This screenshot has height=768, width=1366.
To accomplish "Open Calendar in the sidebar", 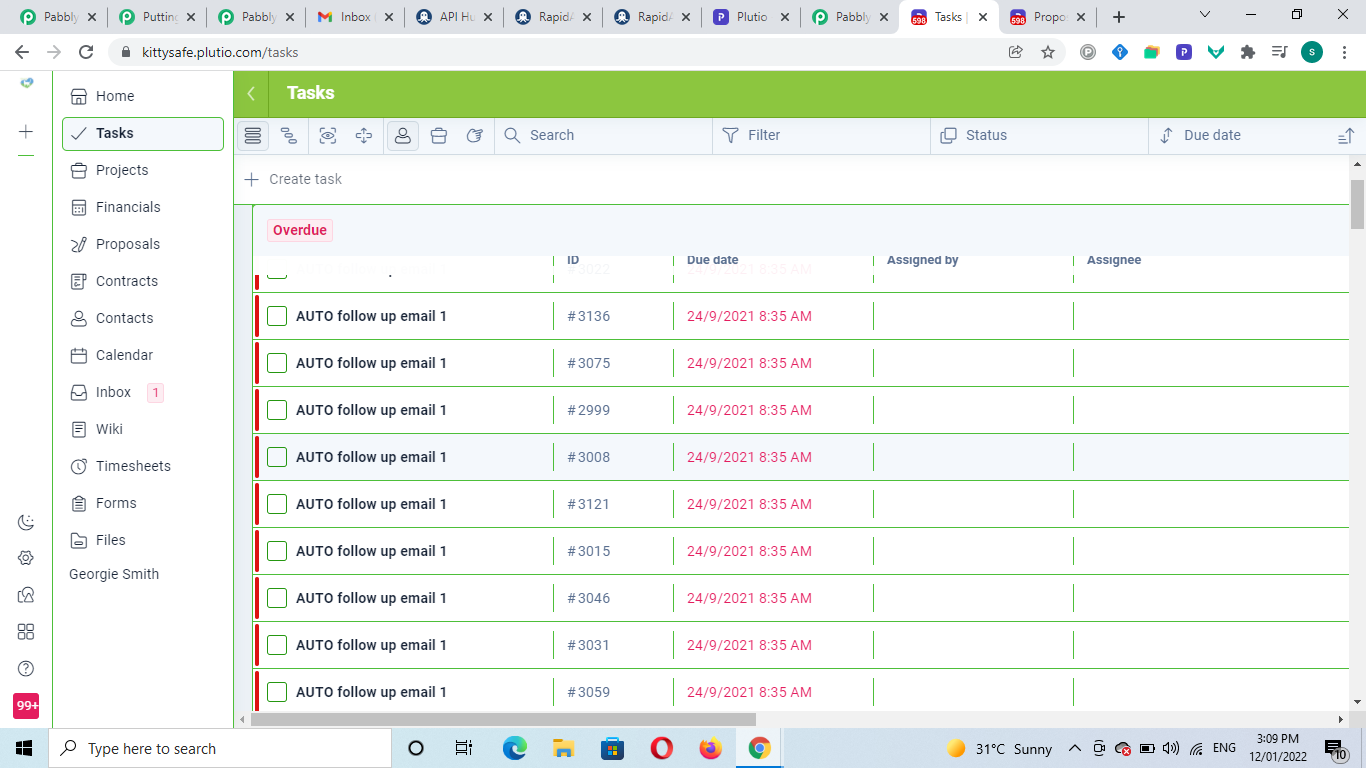I will coord(143,355).
